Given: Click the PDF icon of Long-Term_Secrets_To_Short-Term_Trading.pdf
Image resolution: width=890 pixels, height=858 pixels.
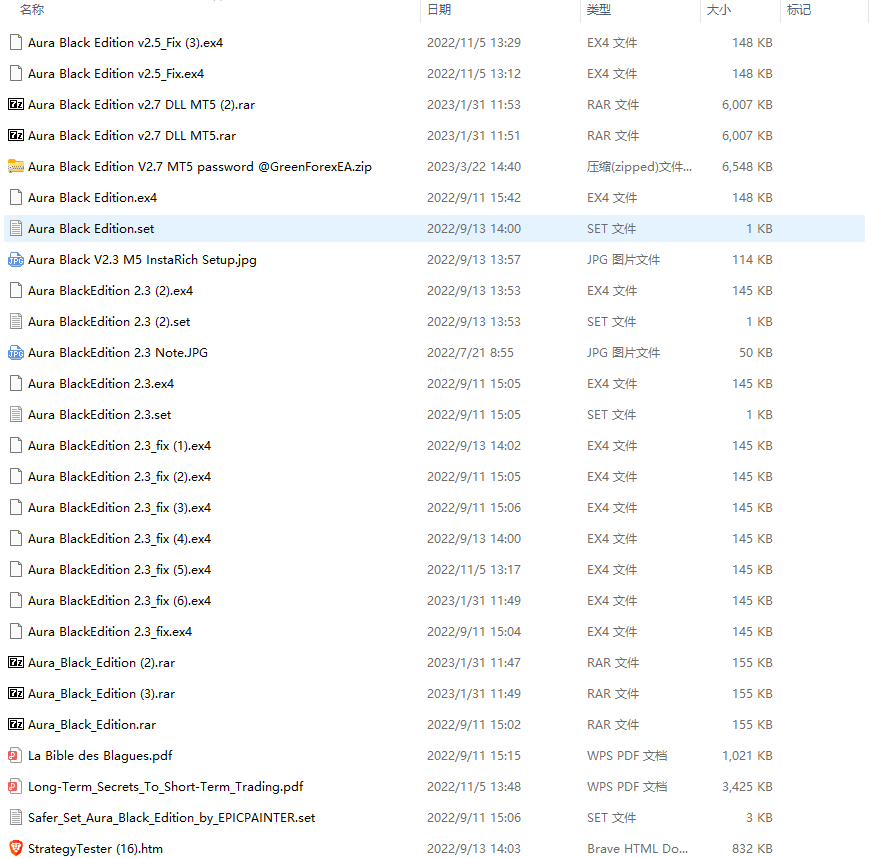Looking at the screenshot, I should [16, 787].
